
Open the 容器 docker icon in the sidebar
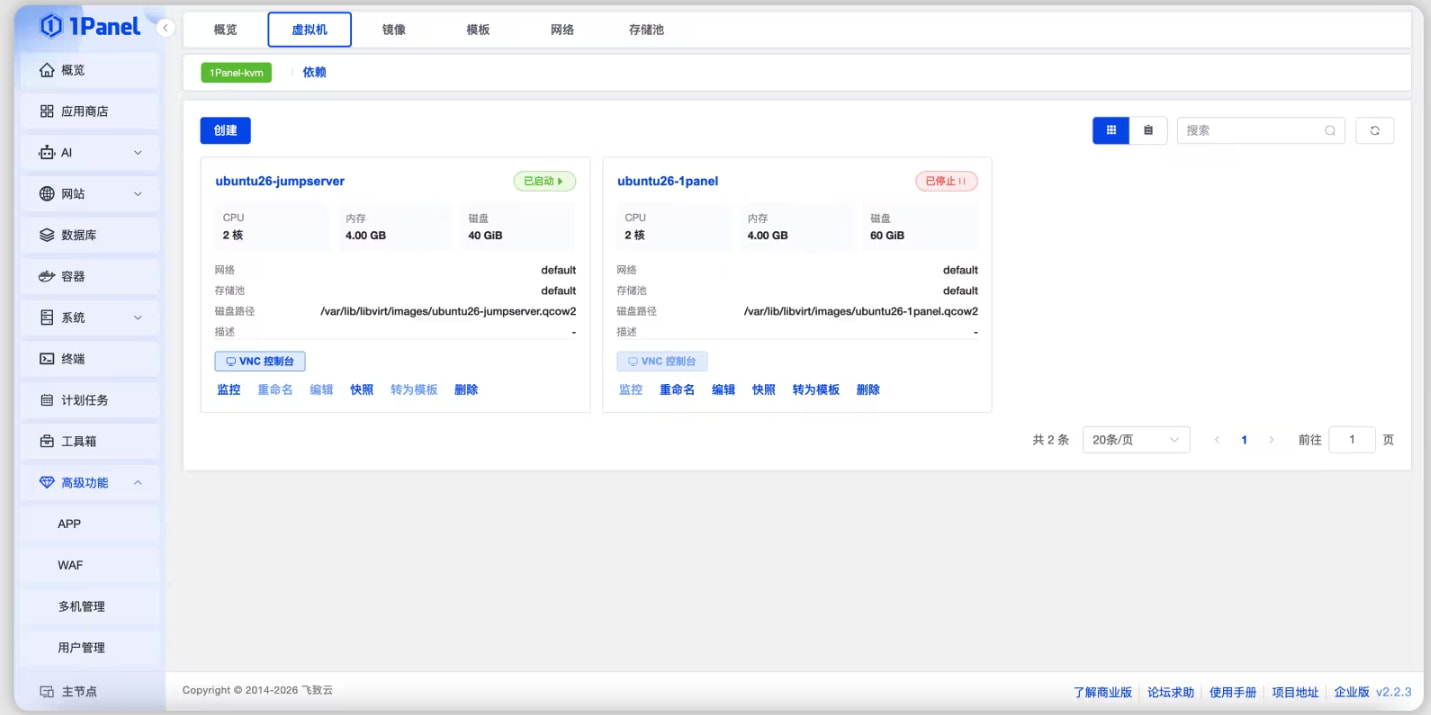(47, 276)
